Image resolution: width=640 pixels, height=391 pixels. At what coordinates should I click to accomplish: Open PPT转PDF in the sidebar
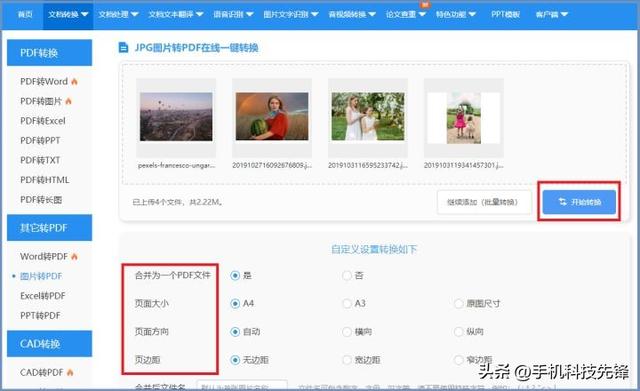pyautogui.click(x=40, y=315)
